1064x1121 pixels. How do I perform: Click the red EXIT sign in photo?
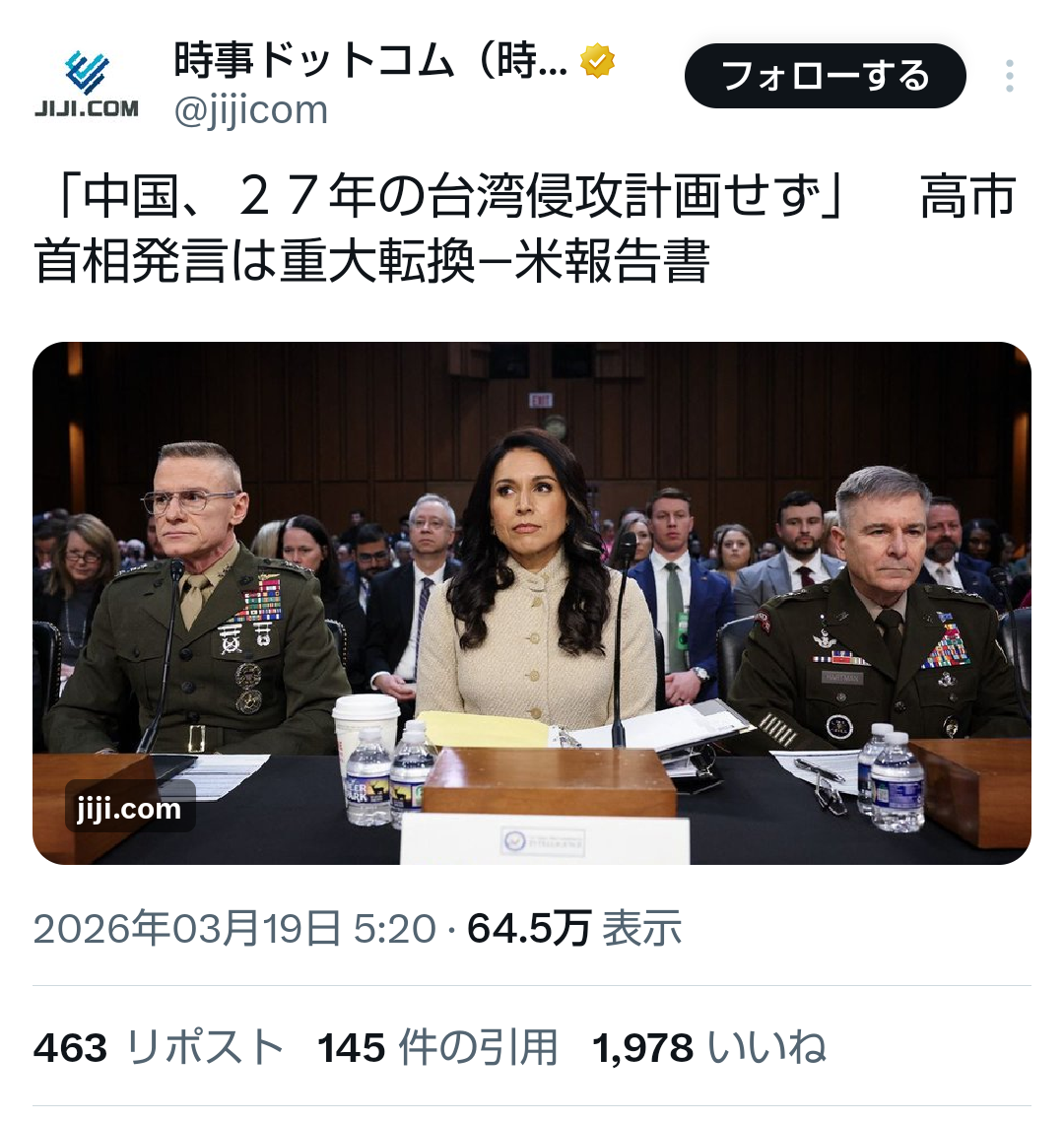pos(541,400)
